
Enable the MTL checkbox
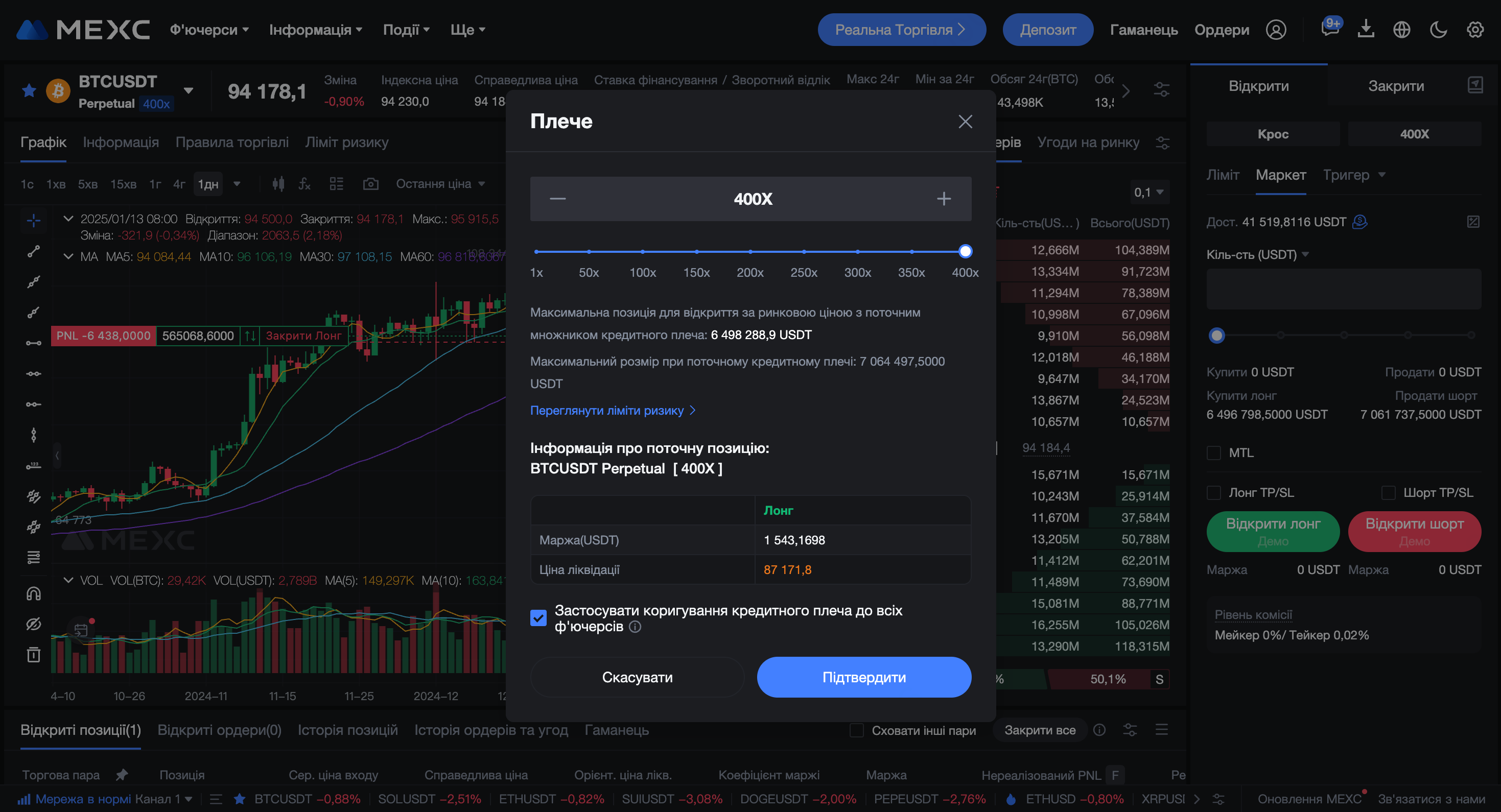pyautogui.click(x=1214, y=452)
